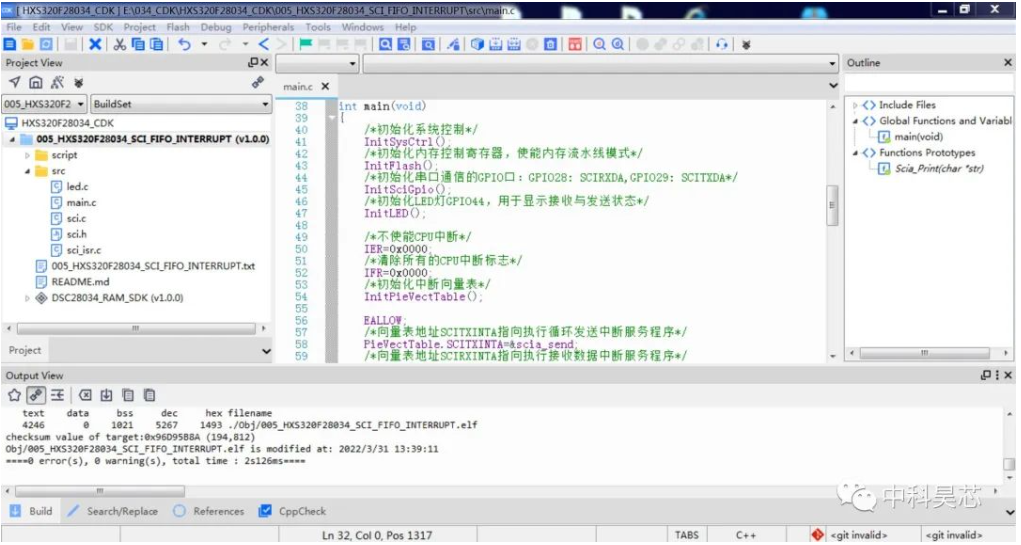Click the TABS status bar indicator

[x=686, y=535]
